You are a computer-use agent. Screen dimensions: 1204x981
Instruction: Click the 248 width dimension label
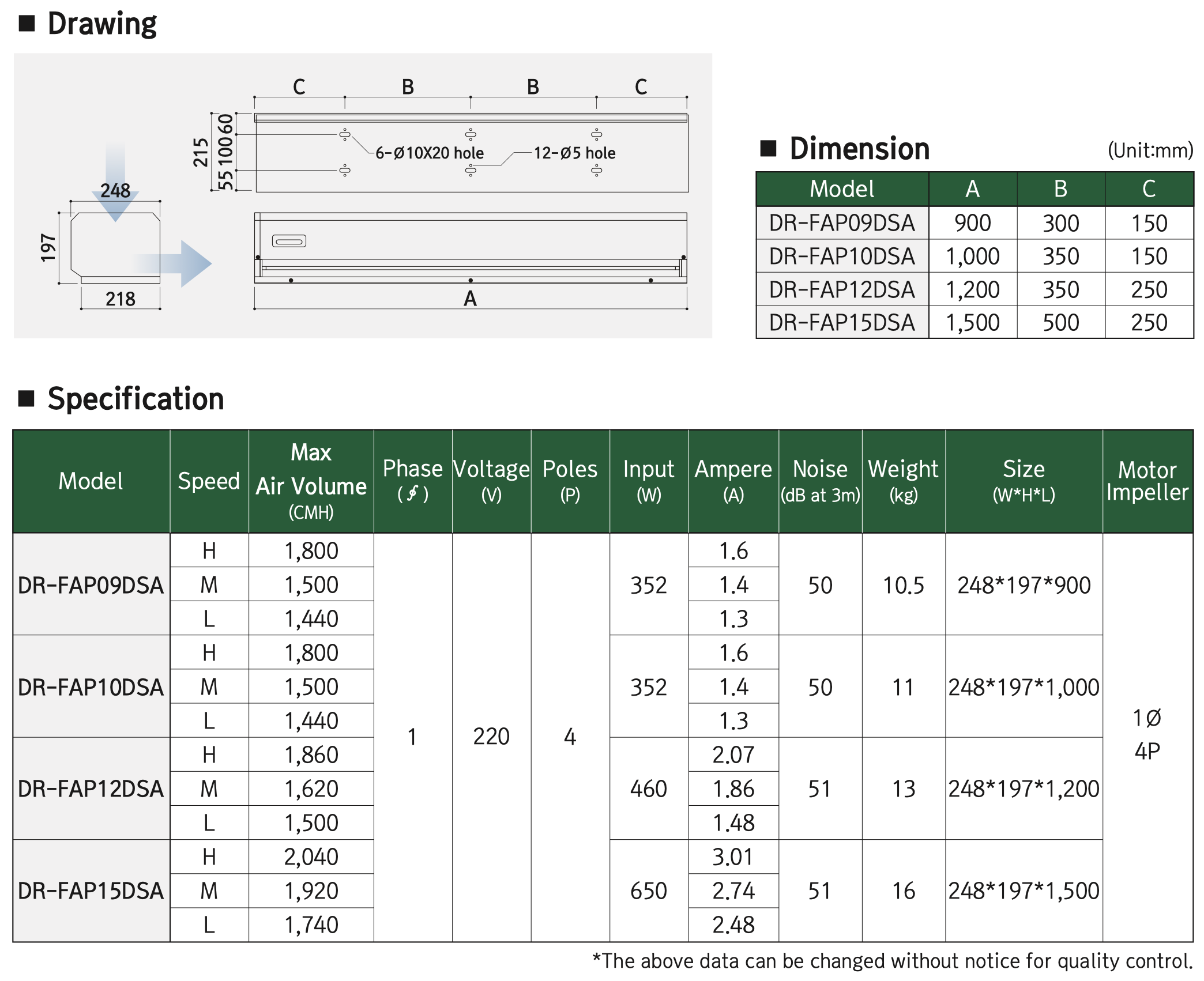[115, 190]
